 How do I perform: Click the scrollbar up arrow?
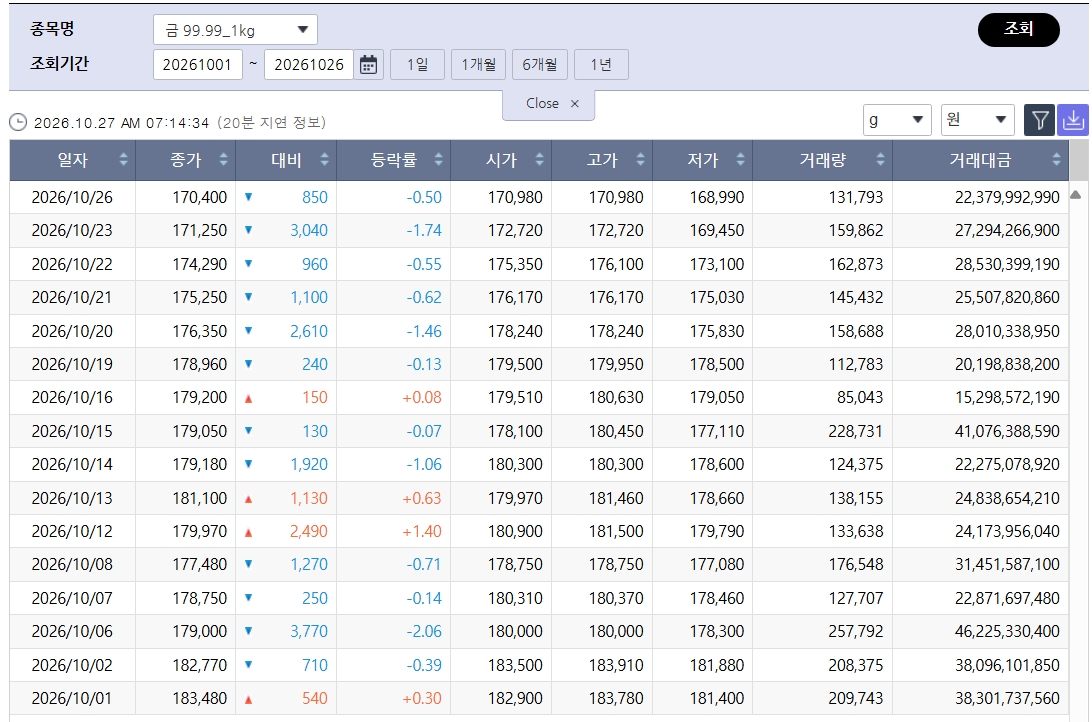click(x=1075, y=194)
